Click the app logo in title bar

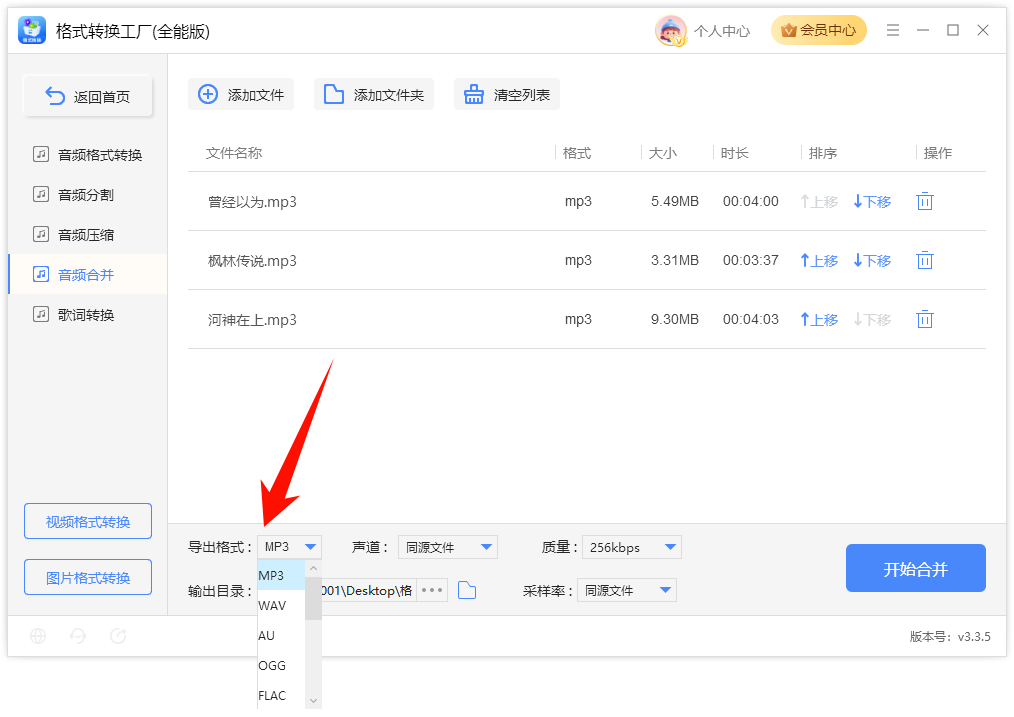(x=32, y=30)
